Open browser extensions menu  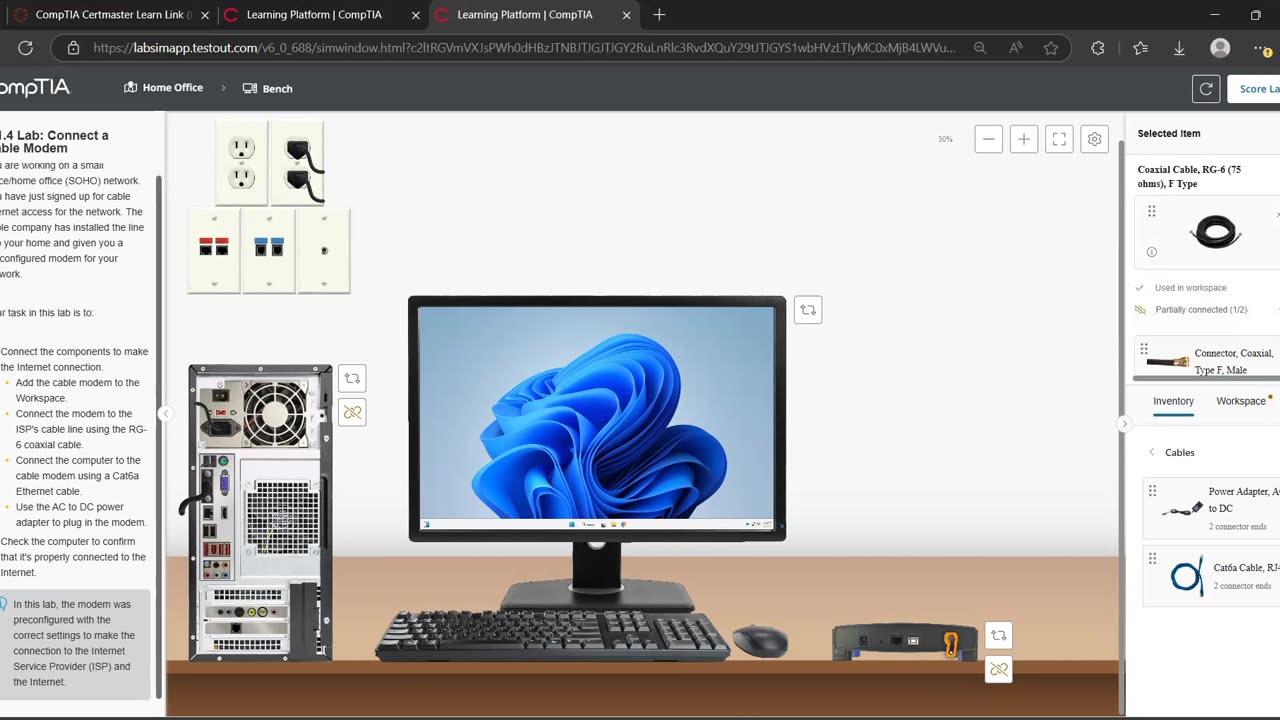click(x=1098, y=48)
